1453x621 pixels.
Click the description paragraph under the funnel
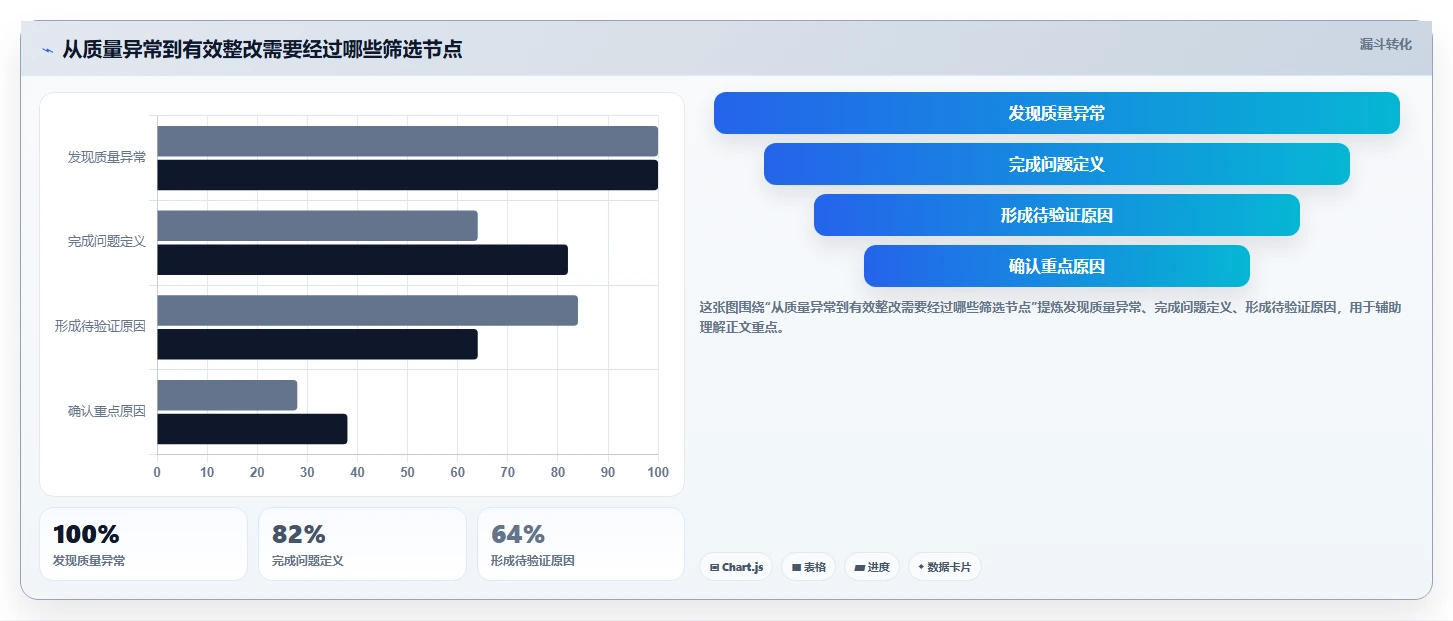pos(1050,317)
